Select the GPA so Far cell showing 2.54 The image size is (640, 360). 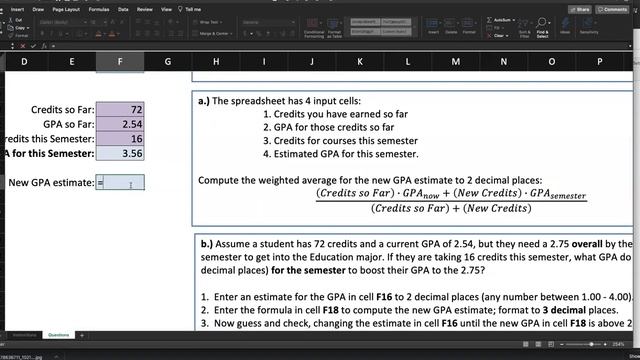click(120, 124)
